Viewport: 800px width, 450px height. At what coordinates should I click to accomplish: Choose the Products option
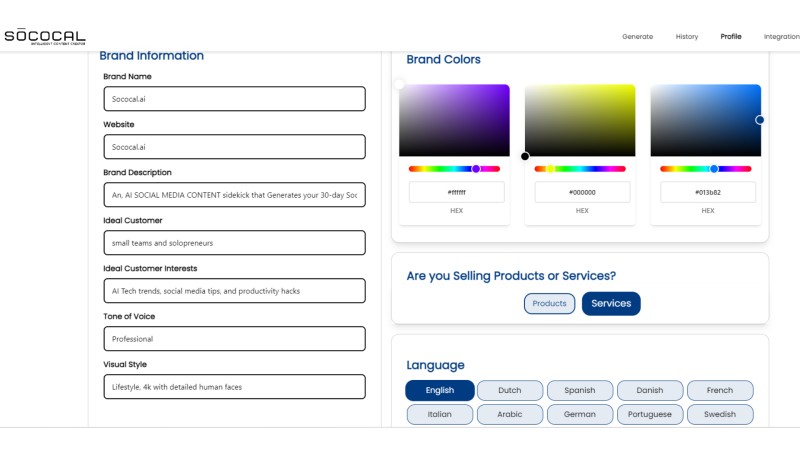(x=549, y=304)
